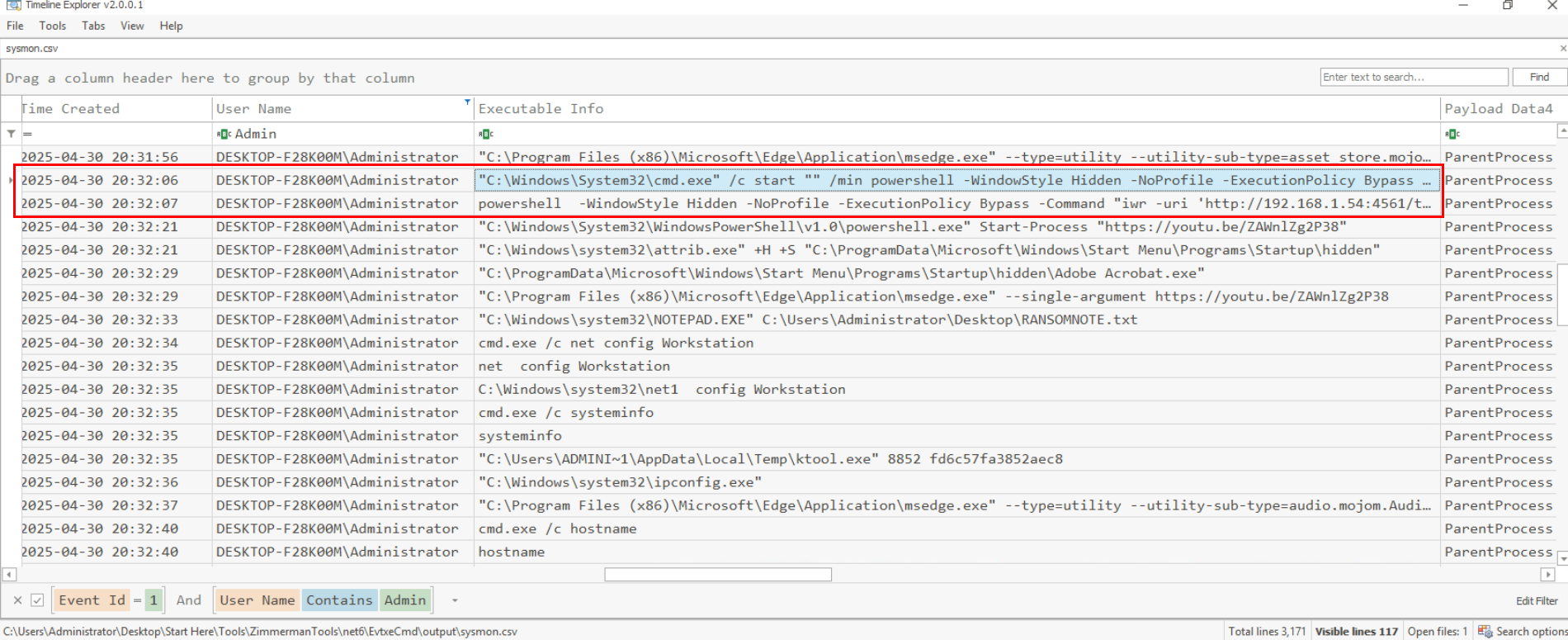Click the equals operator in Time Created filter cell
This screenshot has height=640, width=1568.
[27, 134]
